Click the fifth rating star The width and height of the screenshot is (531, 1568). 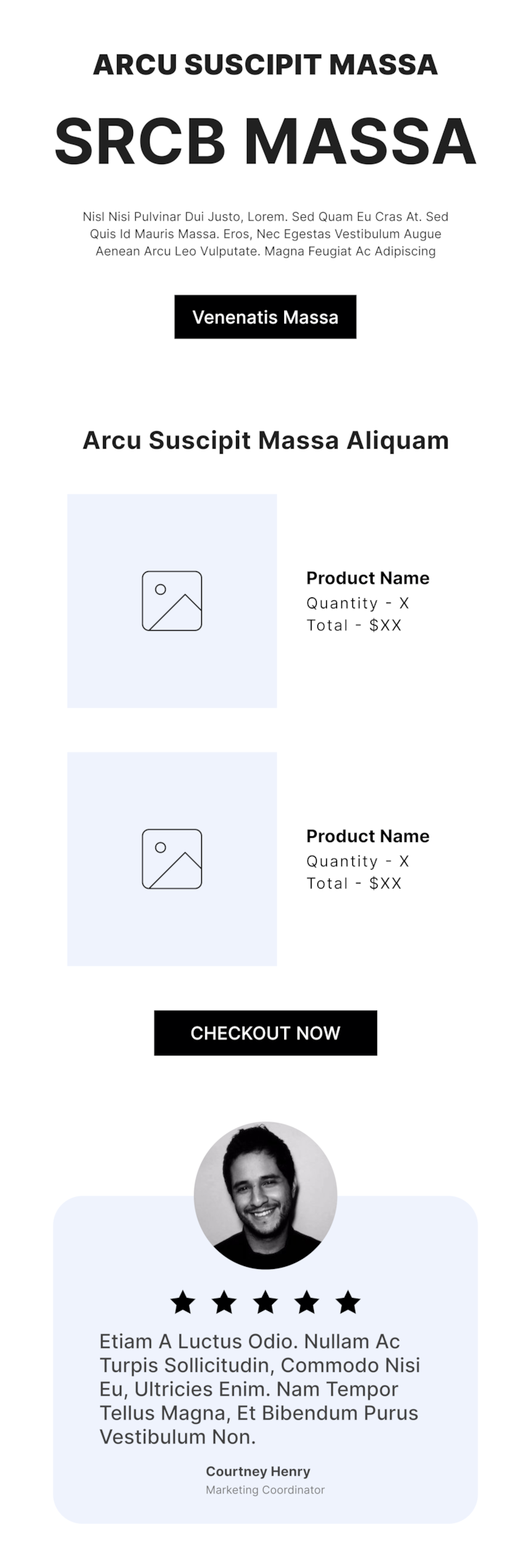pos(349,1302)
